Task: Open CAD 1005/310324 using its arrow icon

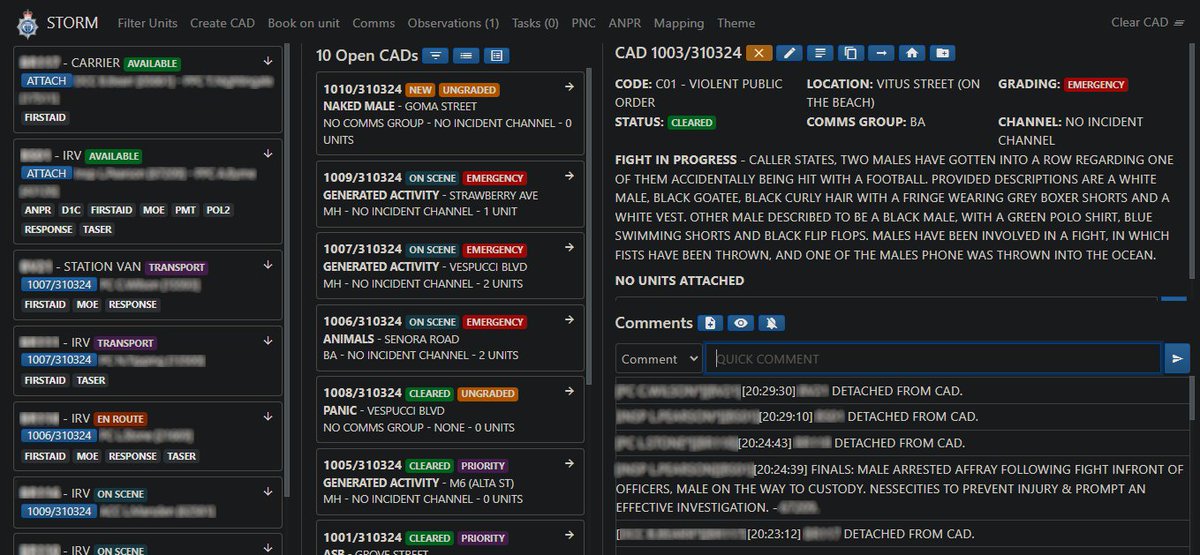Action: (569, 464)
